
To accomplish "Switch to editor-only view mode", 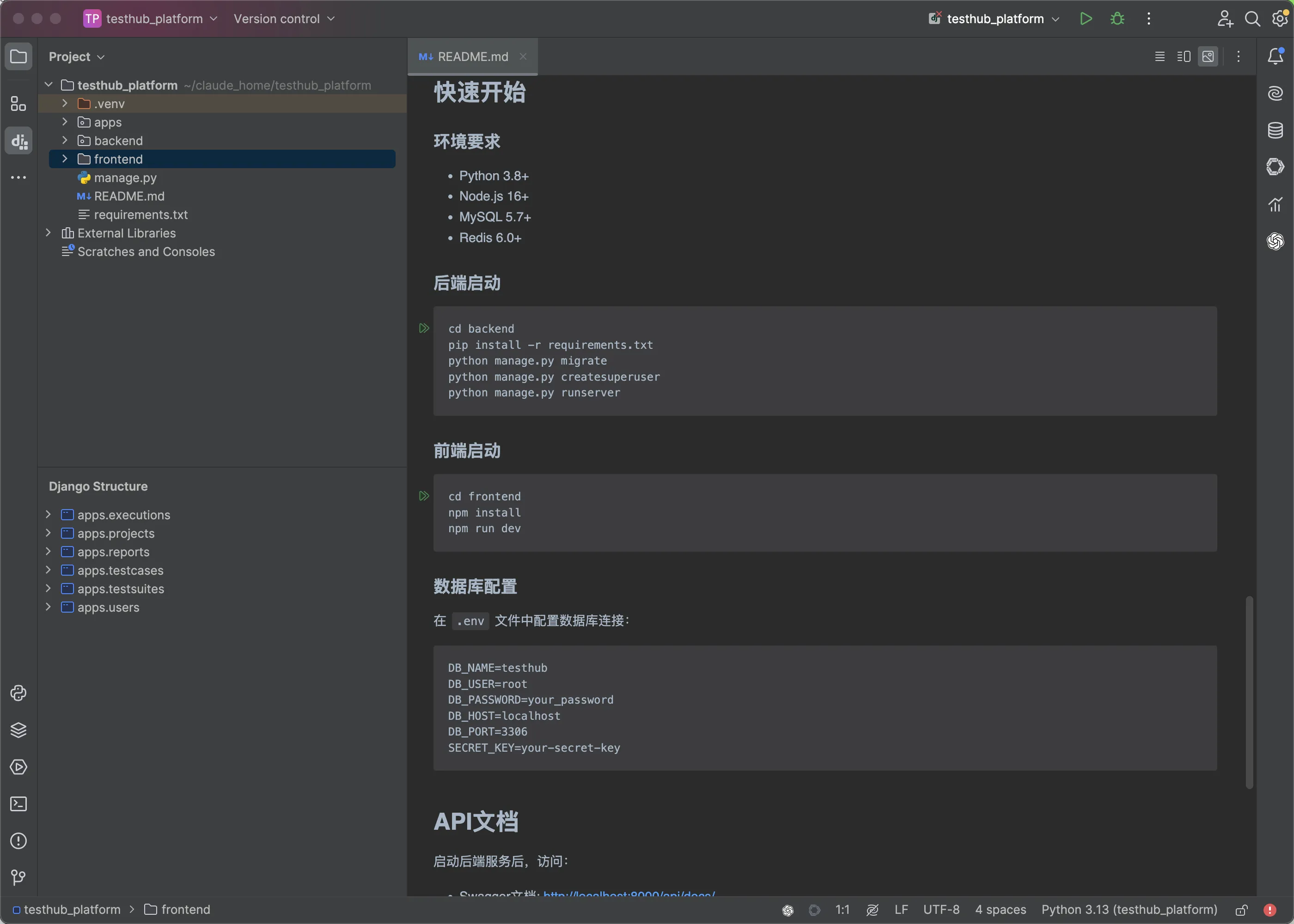I will (1160, 56).
